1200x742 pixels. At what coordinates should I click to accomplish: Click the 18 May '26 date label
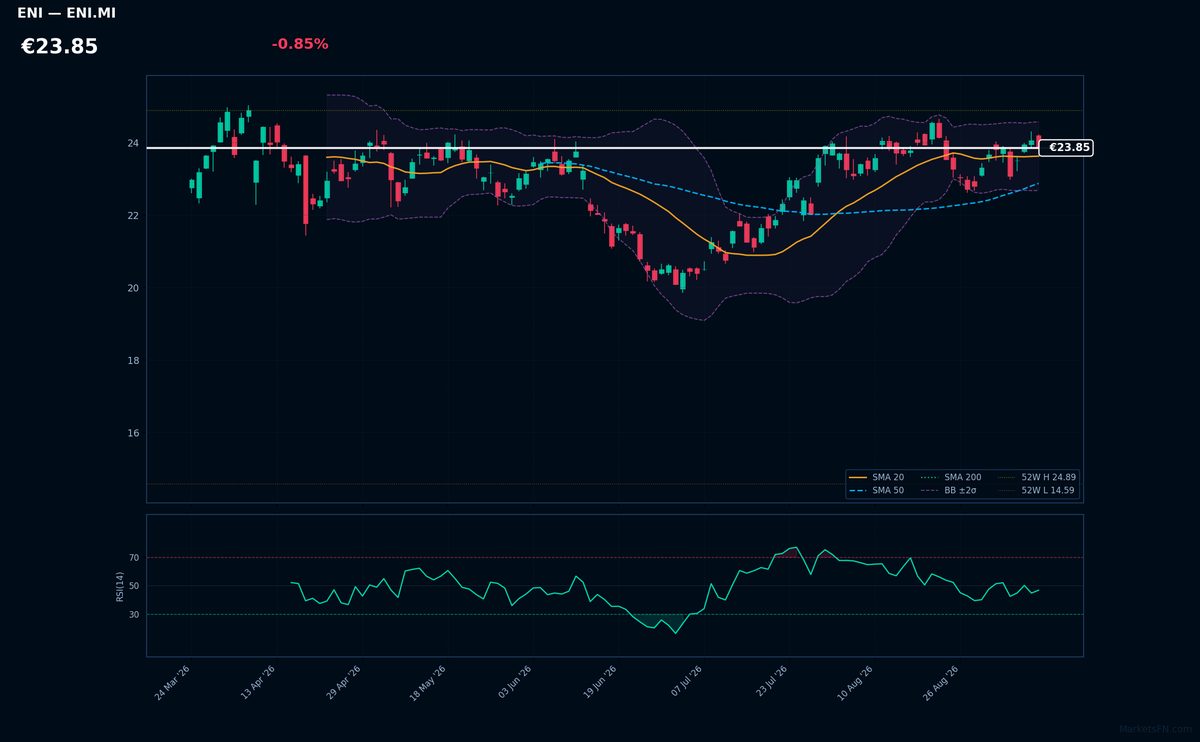point(429,682)
